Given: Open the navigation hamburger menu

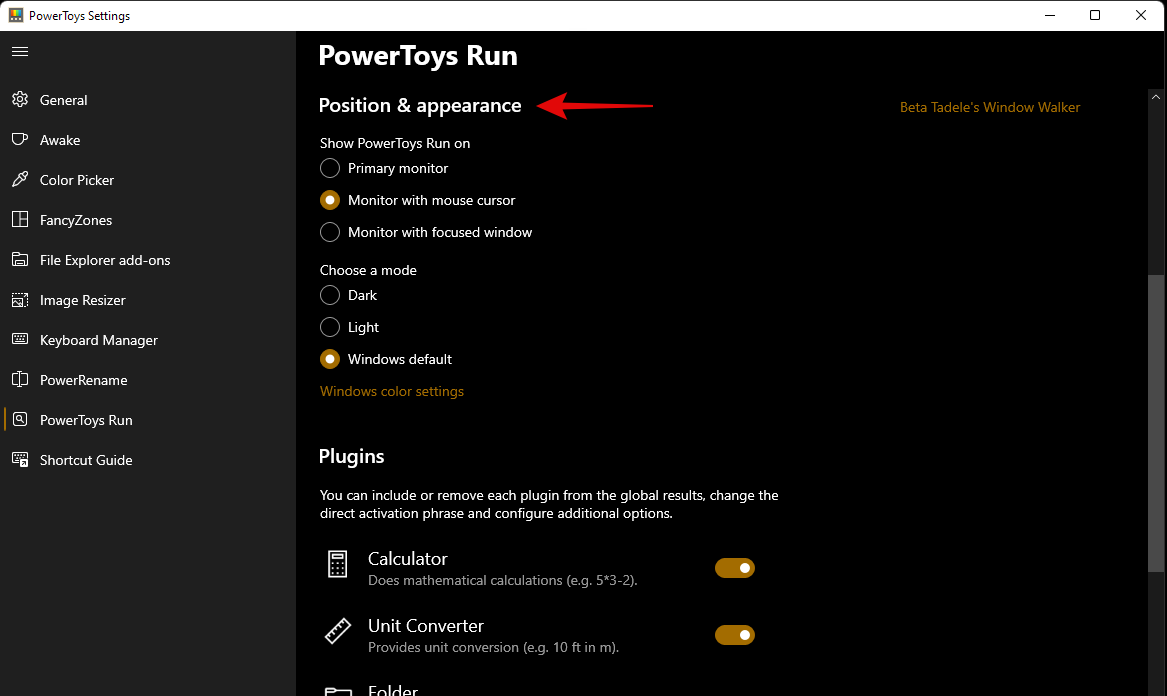Looking at the screenshot, I should click(x=20, y=51).
